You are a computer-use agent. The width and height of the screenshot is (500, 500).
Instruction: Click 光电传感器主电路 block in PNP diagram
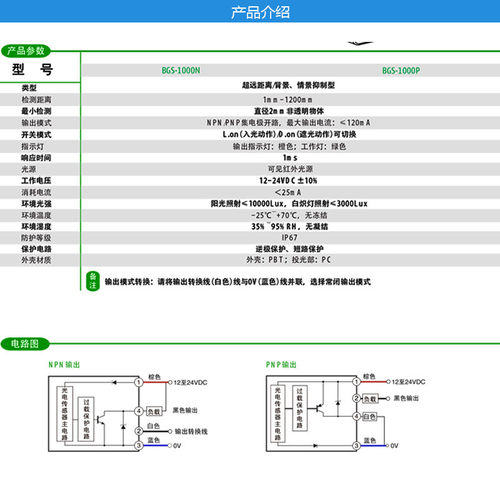point(278,414)
